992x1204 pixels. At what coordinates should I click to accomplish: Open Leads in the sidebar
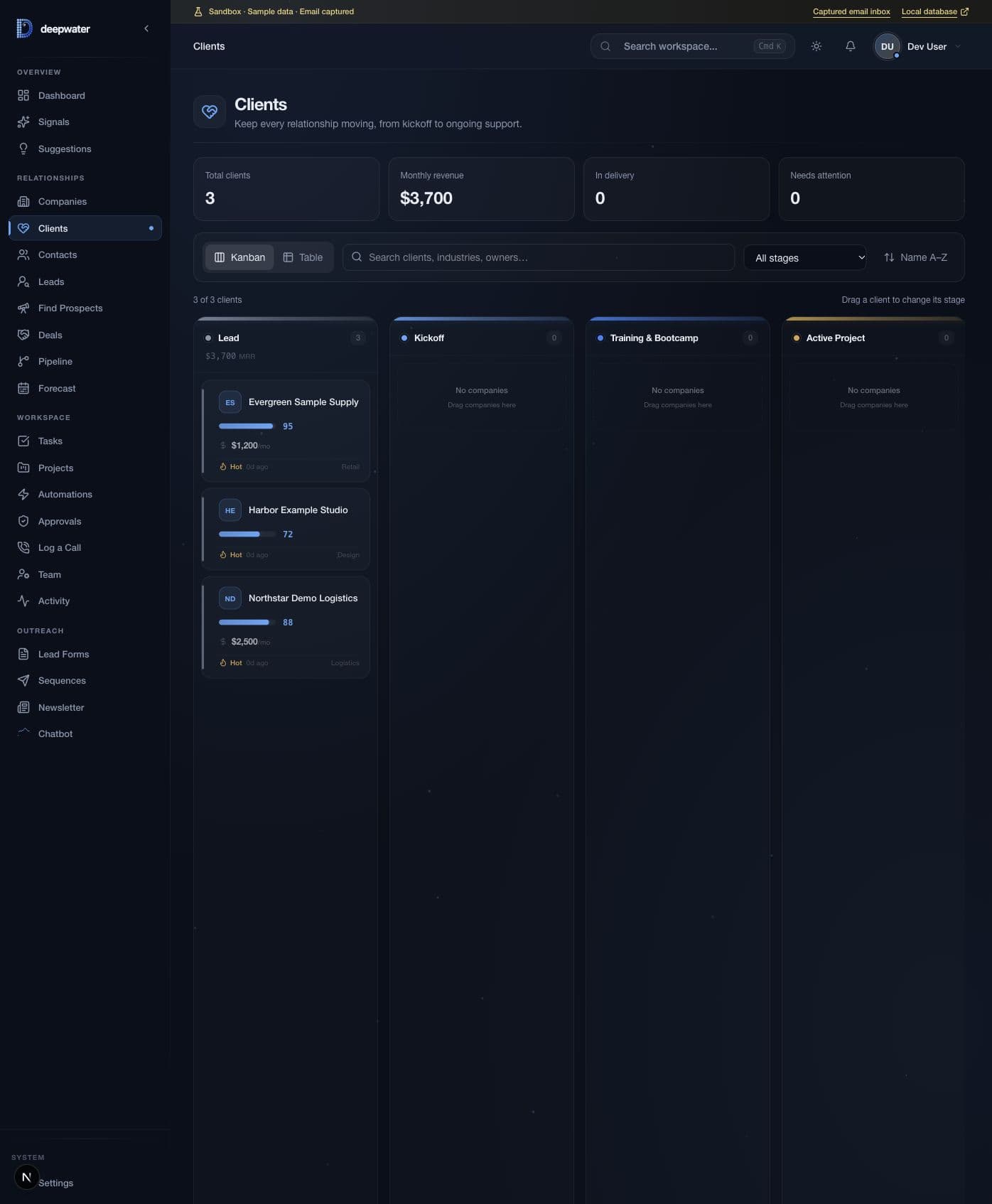[85, 281]
